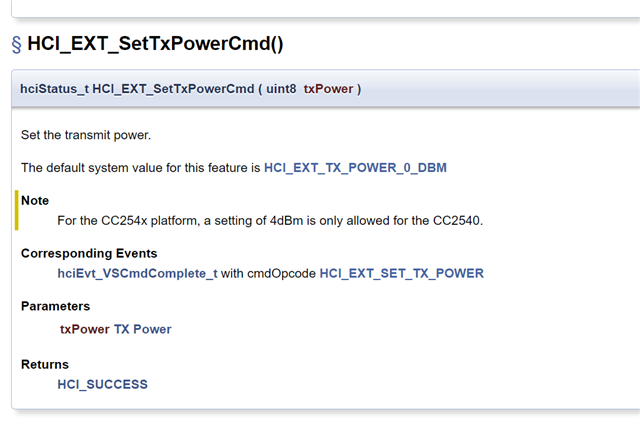Click the uint8 type in the signature
The image size is (640, 428).
click(x=281, y=89)
